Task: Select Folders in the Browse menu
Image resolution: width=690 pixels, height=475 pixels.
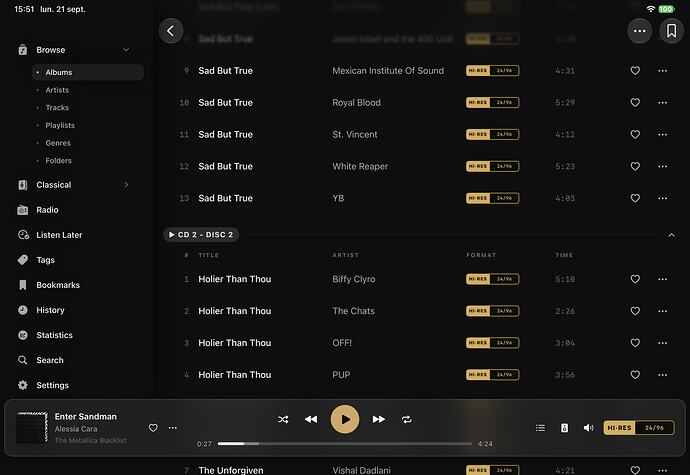Action: 59,161
